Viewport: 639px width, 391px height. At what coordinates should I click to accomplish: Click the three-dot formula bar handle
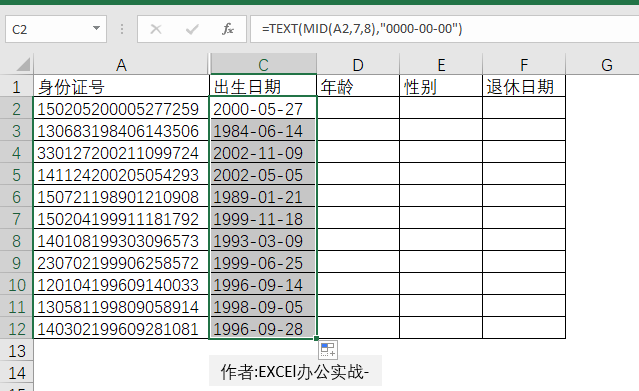[x=121, y=29]
